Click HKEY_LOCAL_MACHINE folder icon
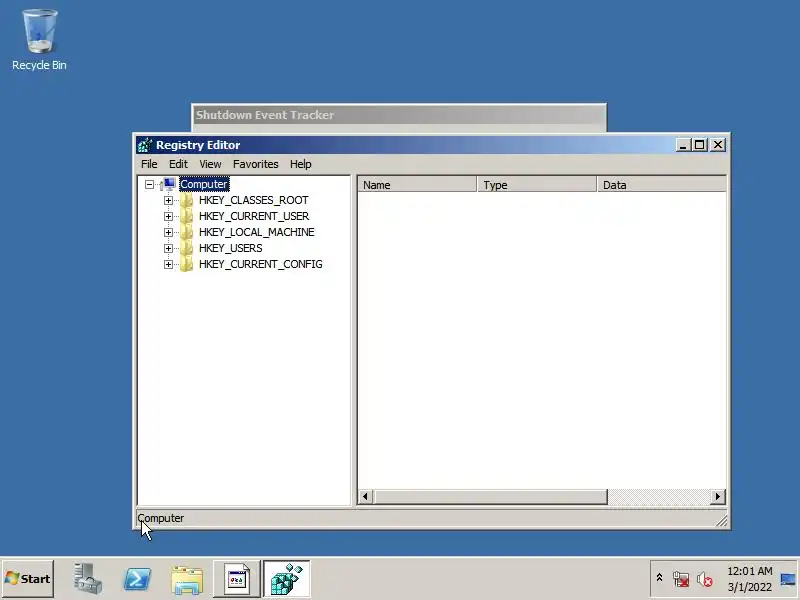 coord(186,232)
